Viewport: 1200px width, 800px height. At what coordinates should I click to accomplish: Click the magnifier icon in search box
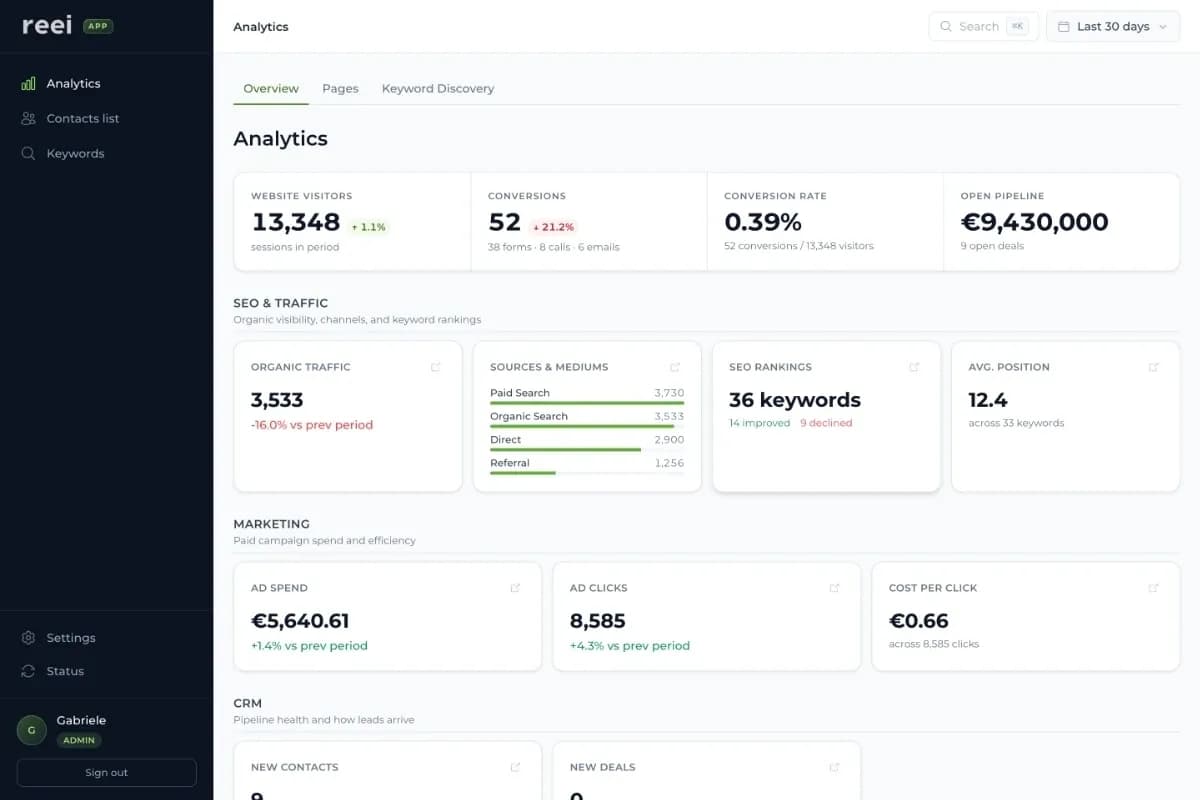tap(946, 27)
